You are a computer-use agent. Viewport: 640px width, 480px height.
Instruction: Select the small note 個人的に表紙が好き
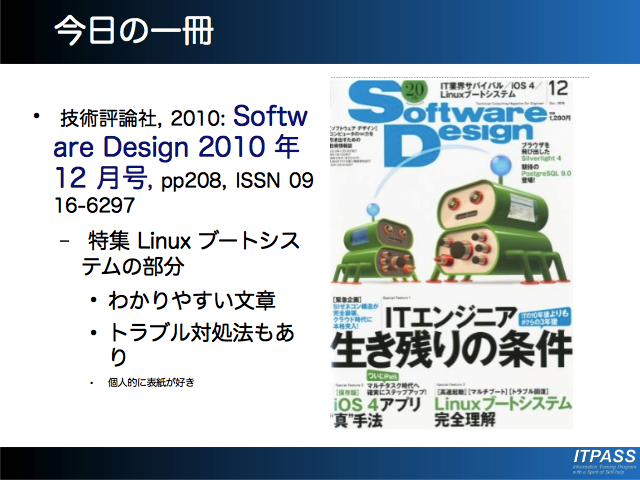click(x=150, y=382)
